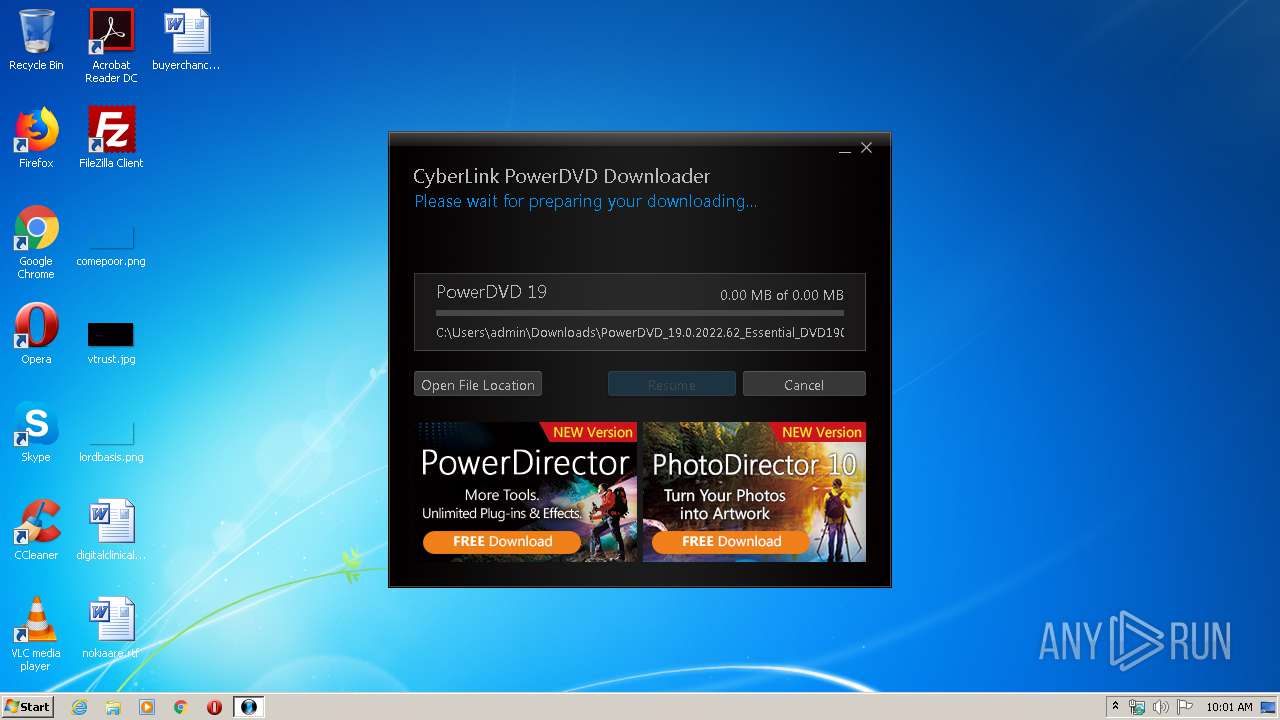Click the 0.00 MB of 0.00 MB text
This screenshot has height=720, width=1280.
click(x=782, y=295)
